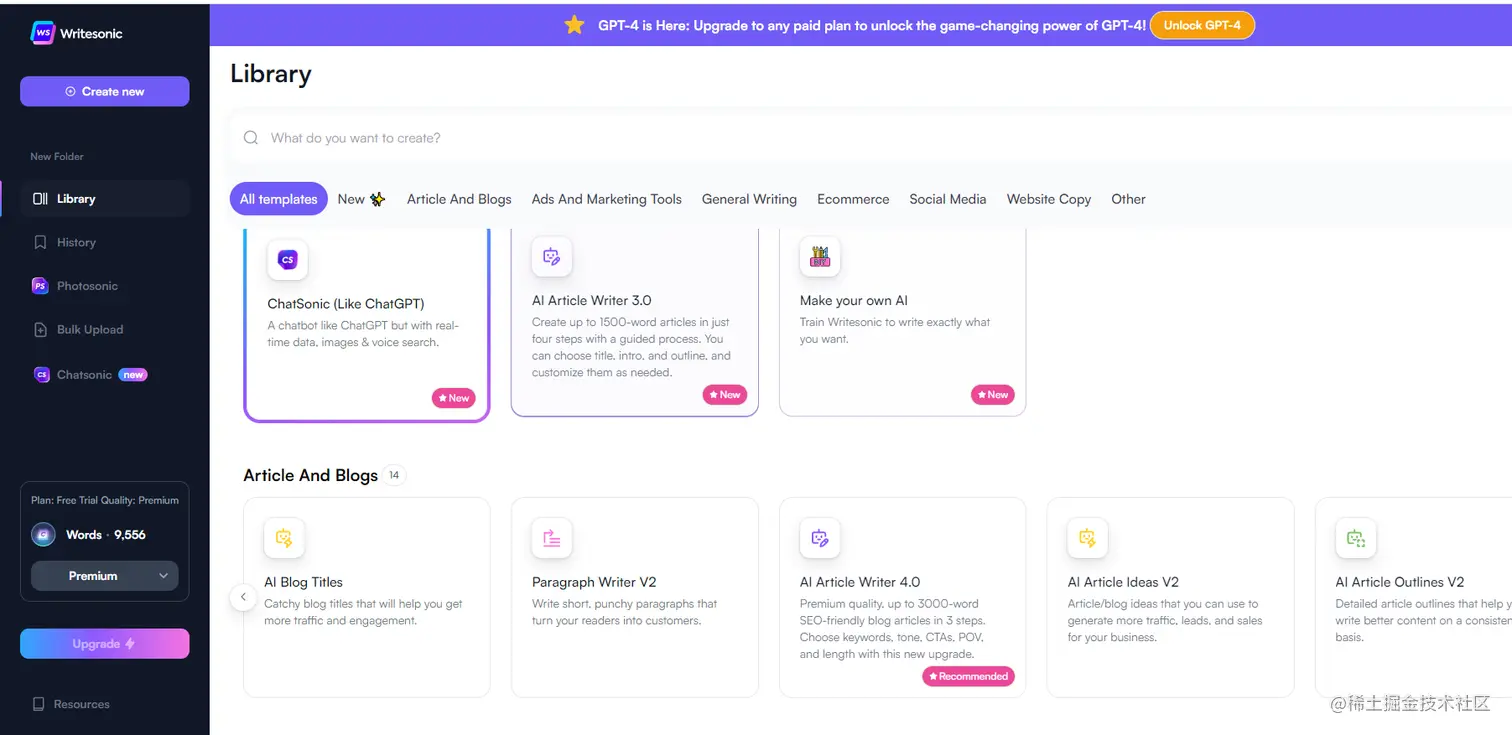Click the AI Article Writer 3.0 icon
The height and width of the screenshot is (735, 1512).
click(x=552, y=257)
